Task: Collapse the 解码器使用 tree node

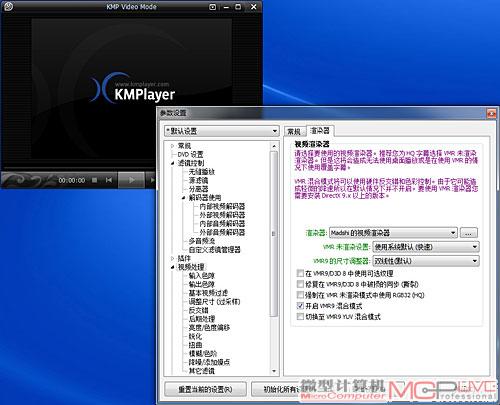Action: (x=183, y=198)
